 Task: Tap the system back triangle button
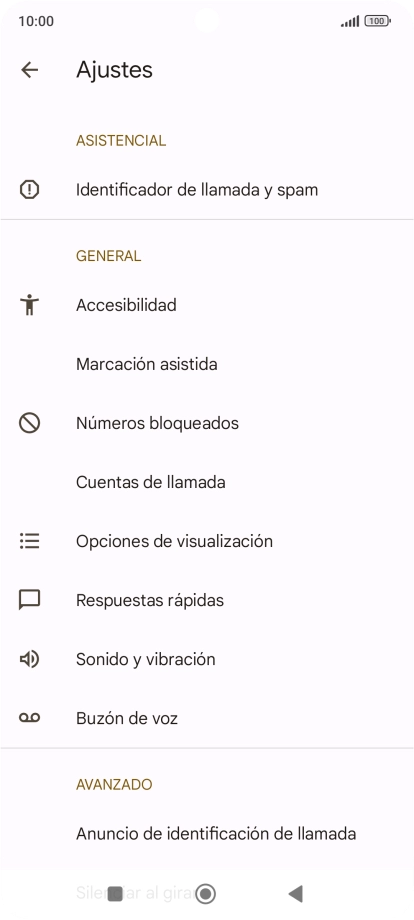296,894
